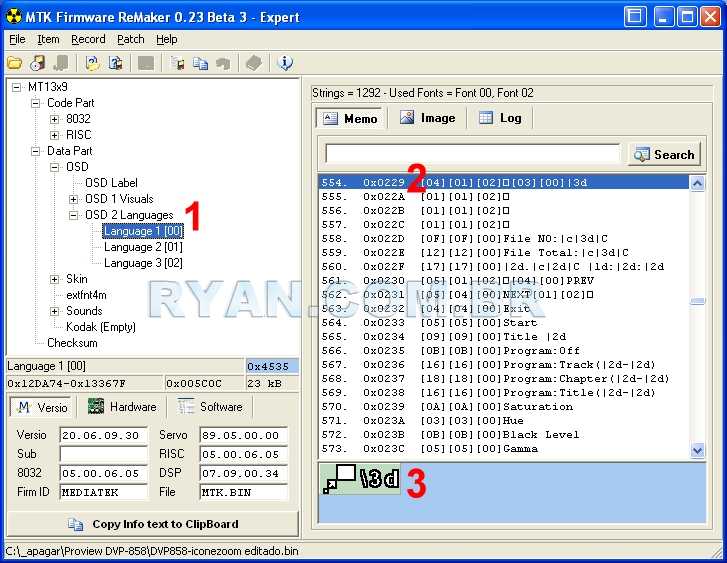Collapse the OSD 2 Languages node
This screenshot has height=563, width=727.
[x=73, y=215]
